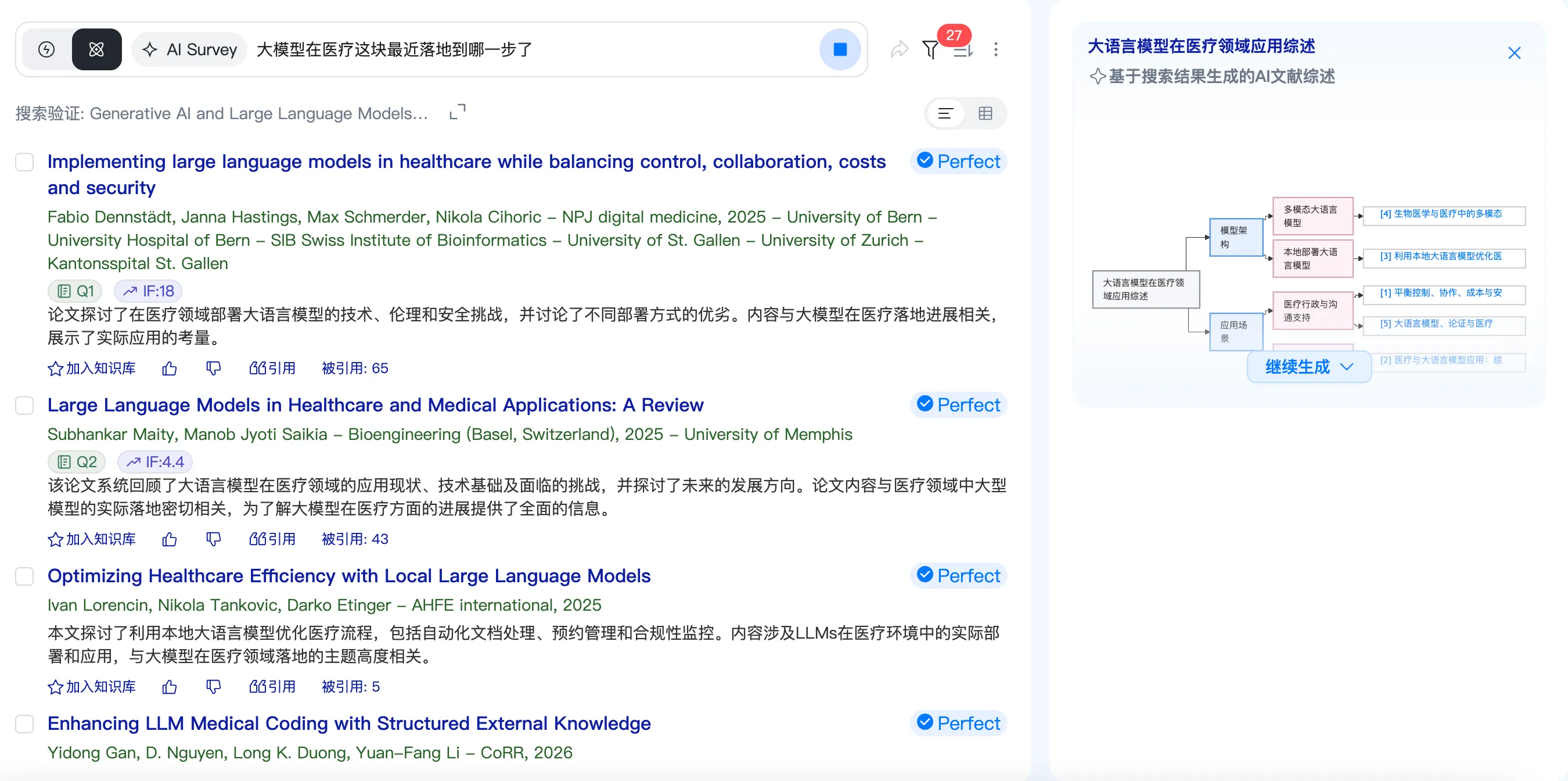1568x781 pixels.
Task: Select the 模型架构 node in the mind map
Action: coord(1236,237)
